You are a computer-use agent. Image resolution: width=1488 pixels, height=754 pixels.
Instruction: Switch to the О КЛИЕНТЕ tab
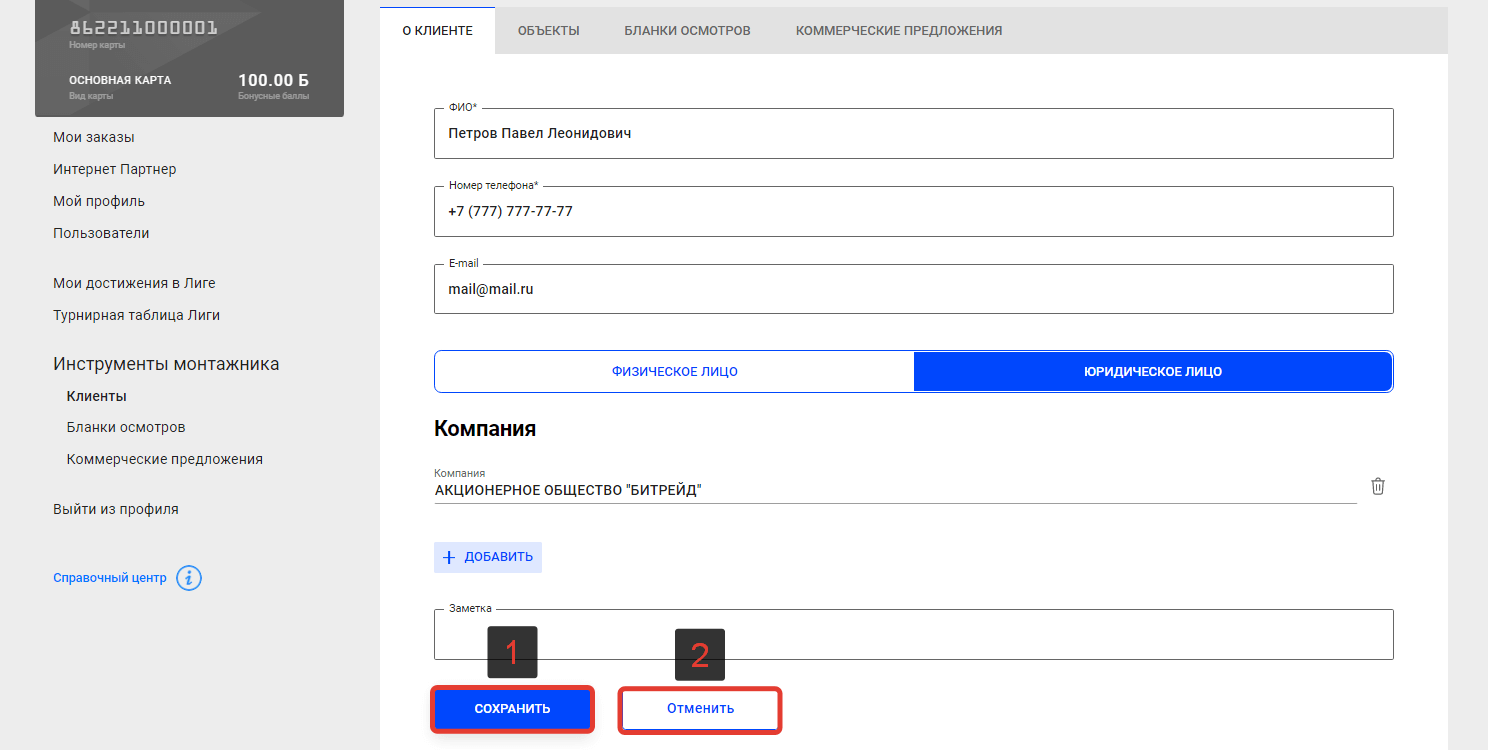437,31
